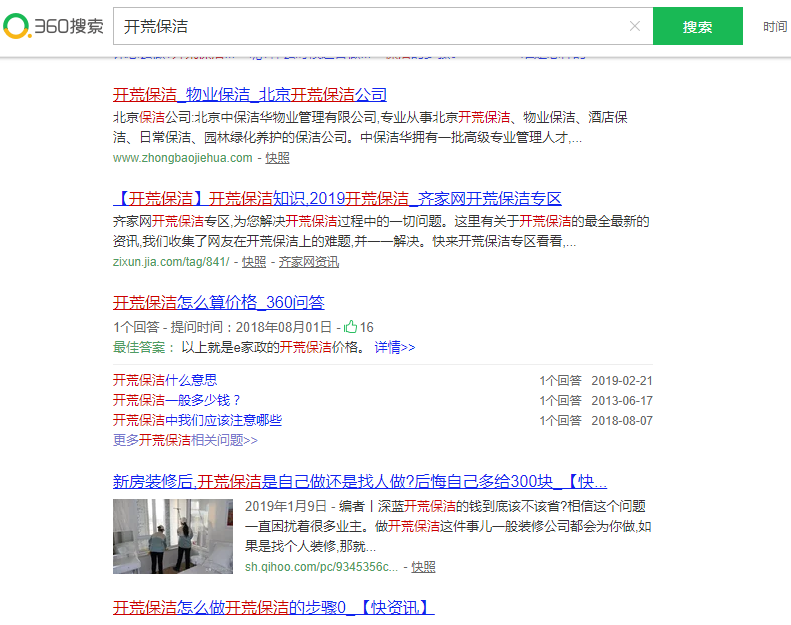This screenshot has width=791, height=625.
Task: Click inside the 开荒保洁 search input field
Action: tap(370, 27)
